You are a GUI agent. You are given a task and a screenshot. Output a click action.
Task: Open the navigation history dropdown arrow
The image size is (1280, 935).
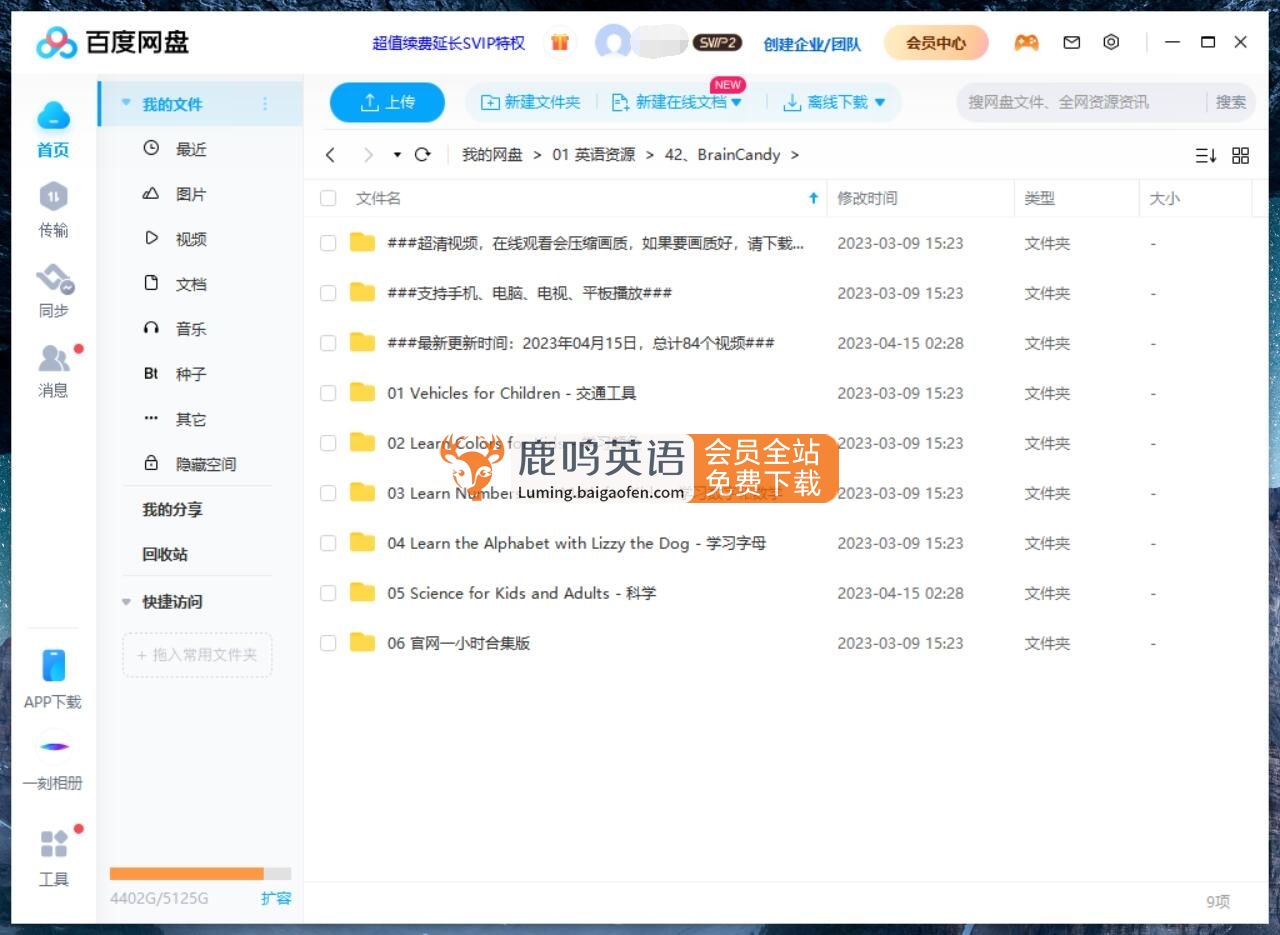click(397, 155)
